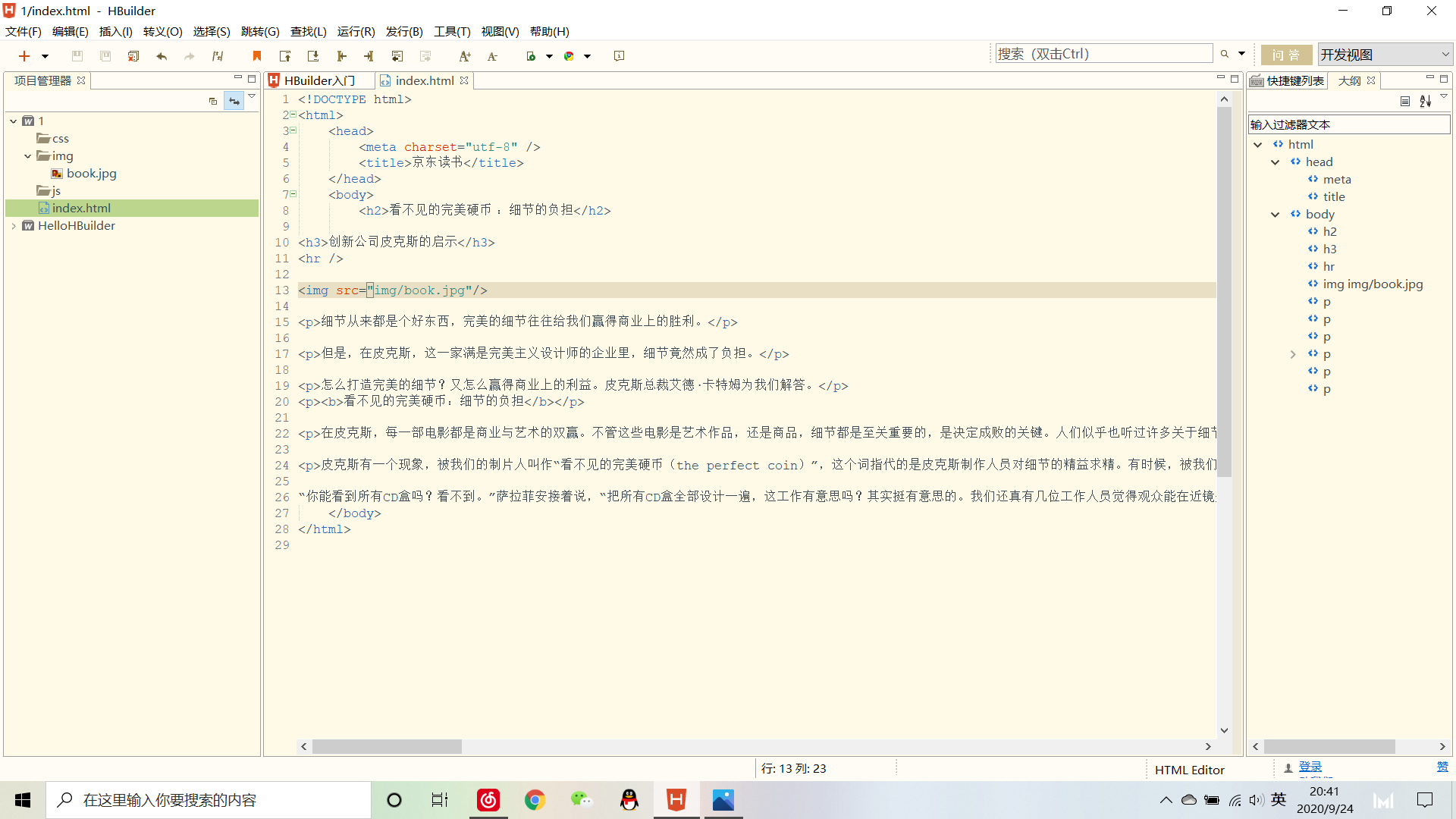Open the 插入(I) menu
Screen dimensions: 1456x819
[x=116, y=31]
